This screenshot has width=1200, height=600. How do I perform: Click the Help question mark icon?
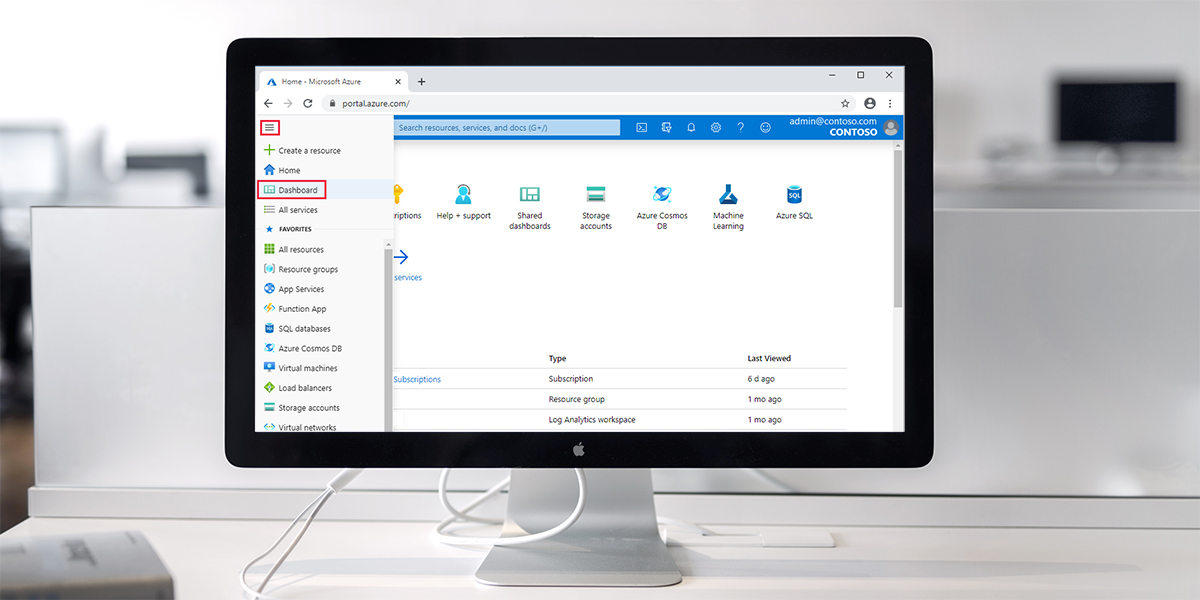click(741, 128)
